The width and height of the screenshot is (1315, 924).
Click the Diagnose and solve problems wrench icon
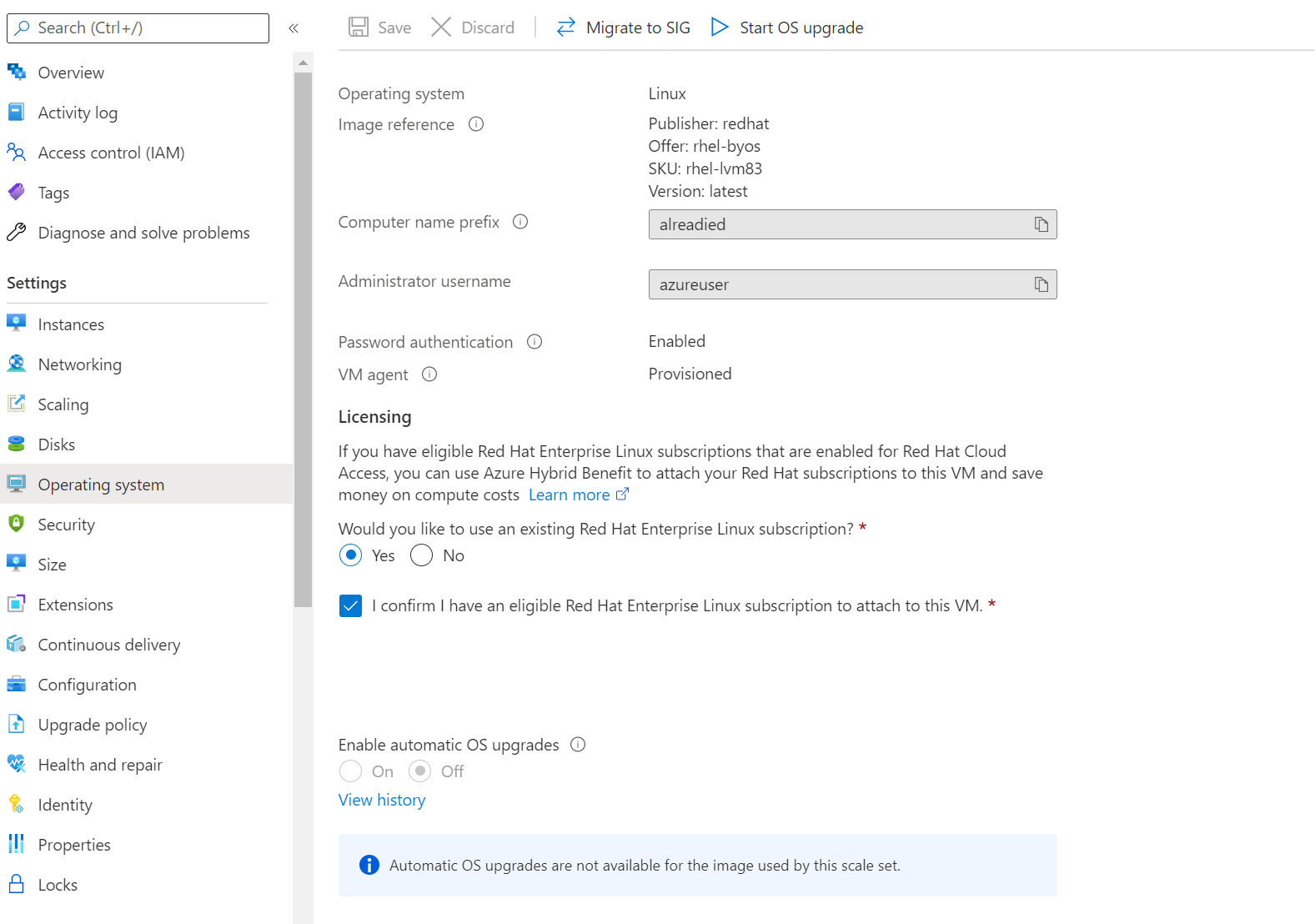17,233
